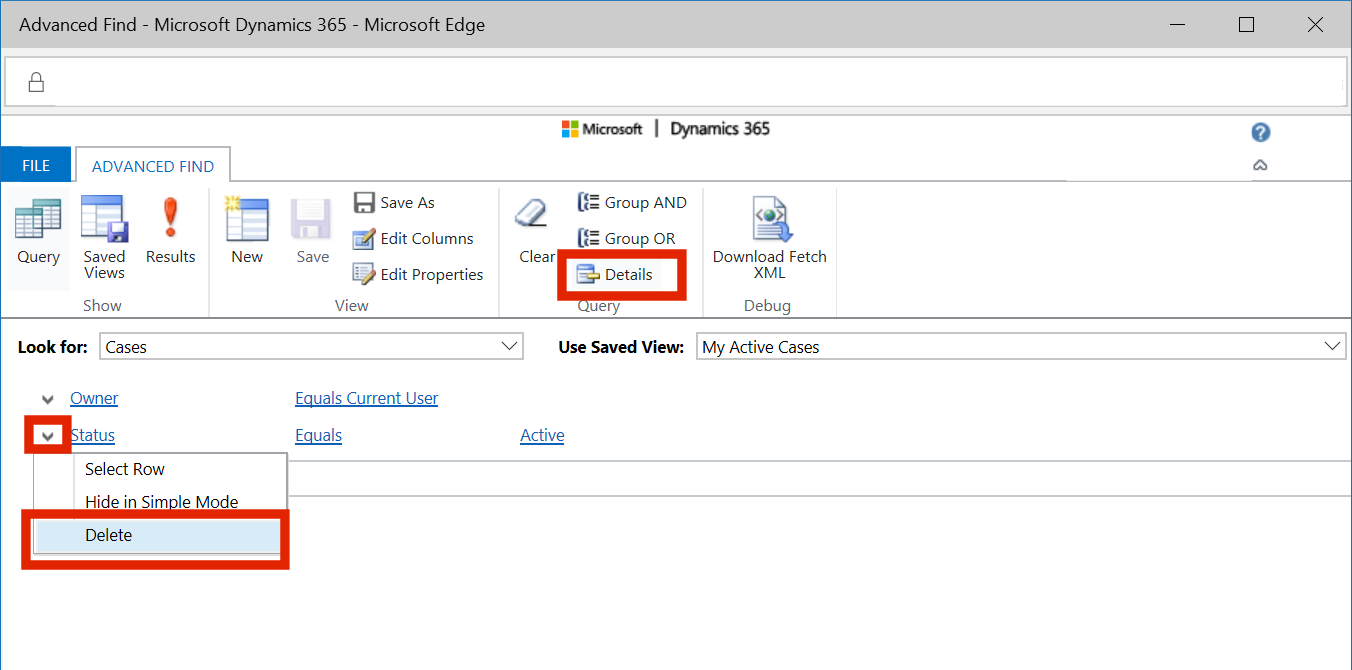Click the Microsoft logo
1352x670 pixels.
coord(602,129)
